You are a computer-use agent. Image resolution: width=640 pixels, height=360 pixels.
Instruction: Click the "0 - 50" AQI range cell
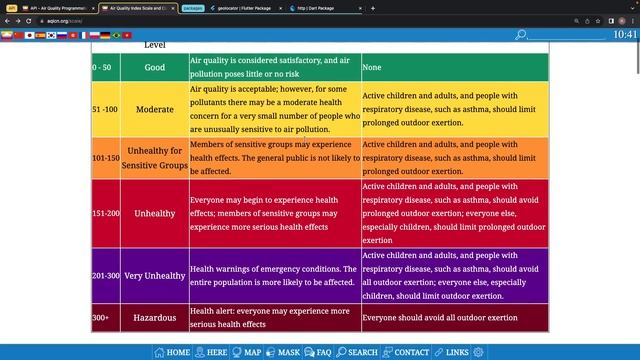tap(106, 67)
